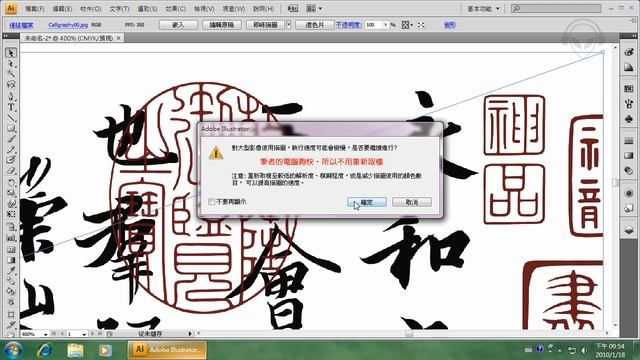Select the Free Transform tool
This screenshot has width=640, height=360.
tap(11, 214)
